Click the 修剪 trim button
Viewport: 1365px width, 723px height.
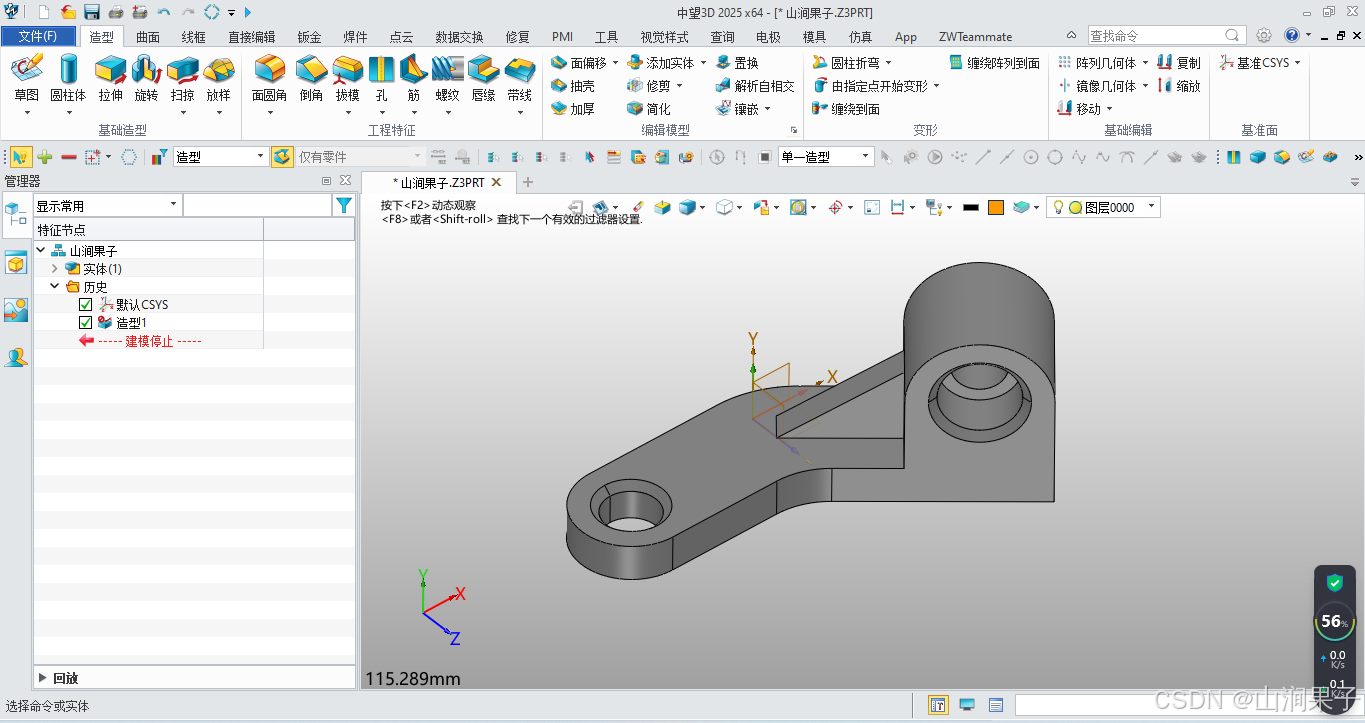[x=650, y=86]
